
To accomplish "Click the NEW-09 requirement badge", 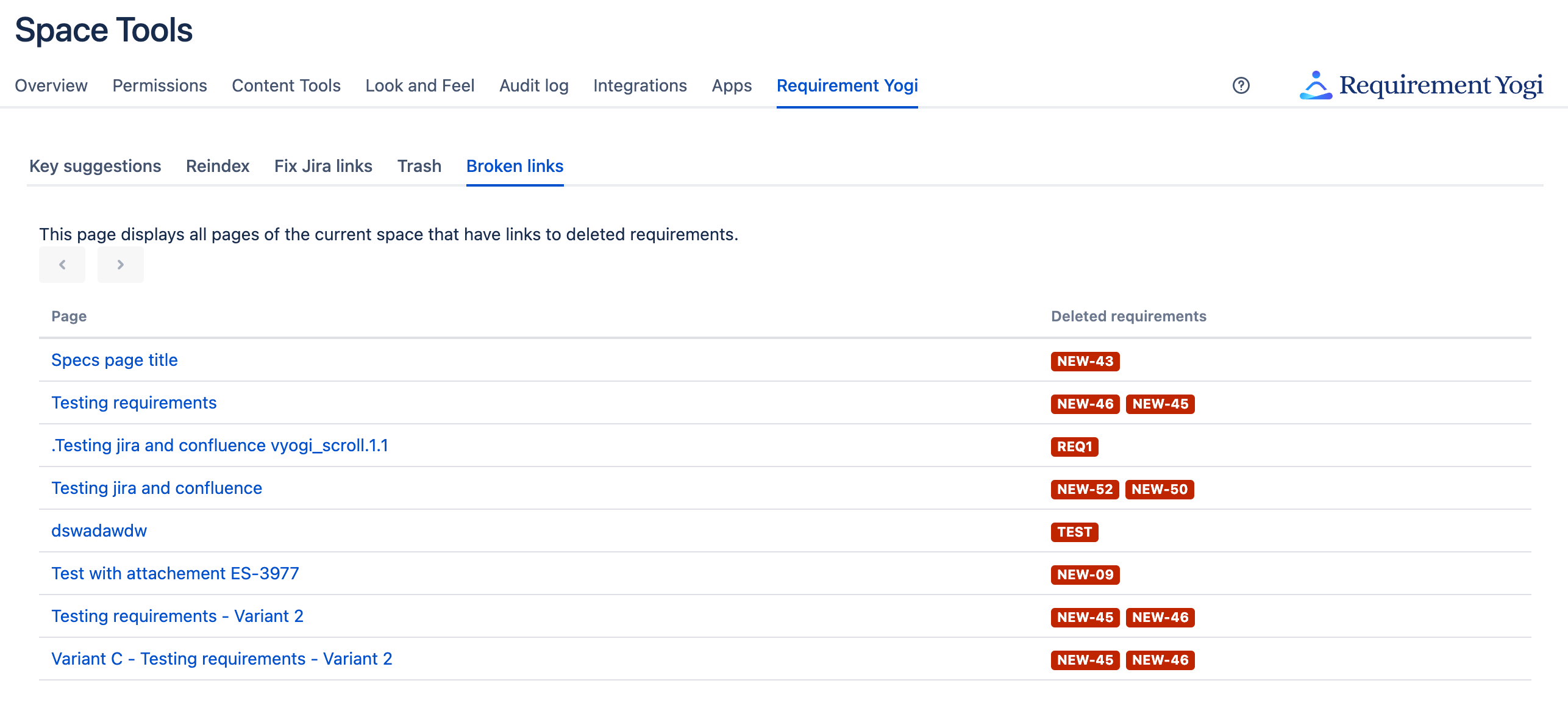I will tap(1085, 574).
